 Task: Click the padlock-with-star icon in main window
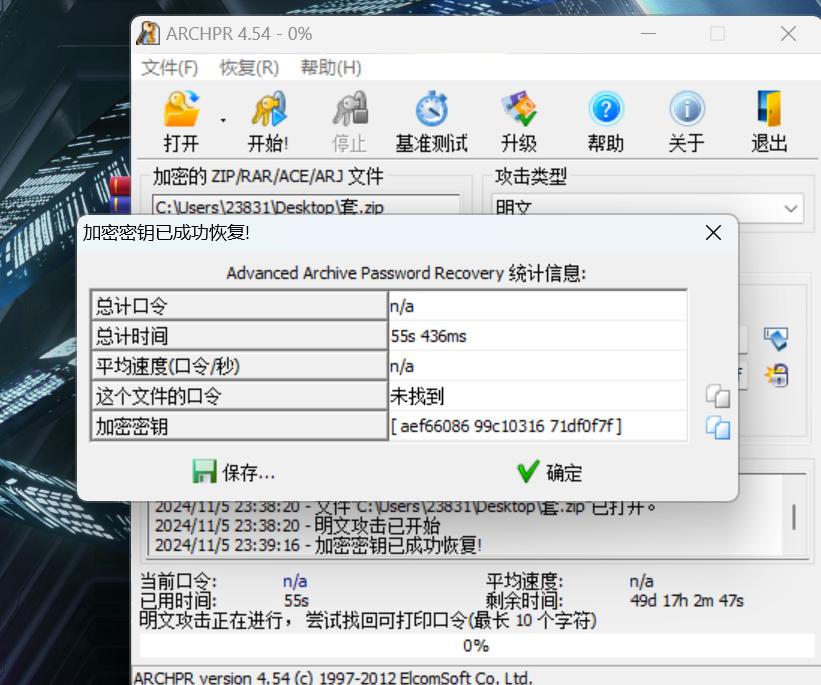tap(776, 375)
